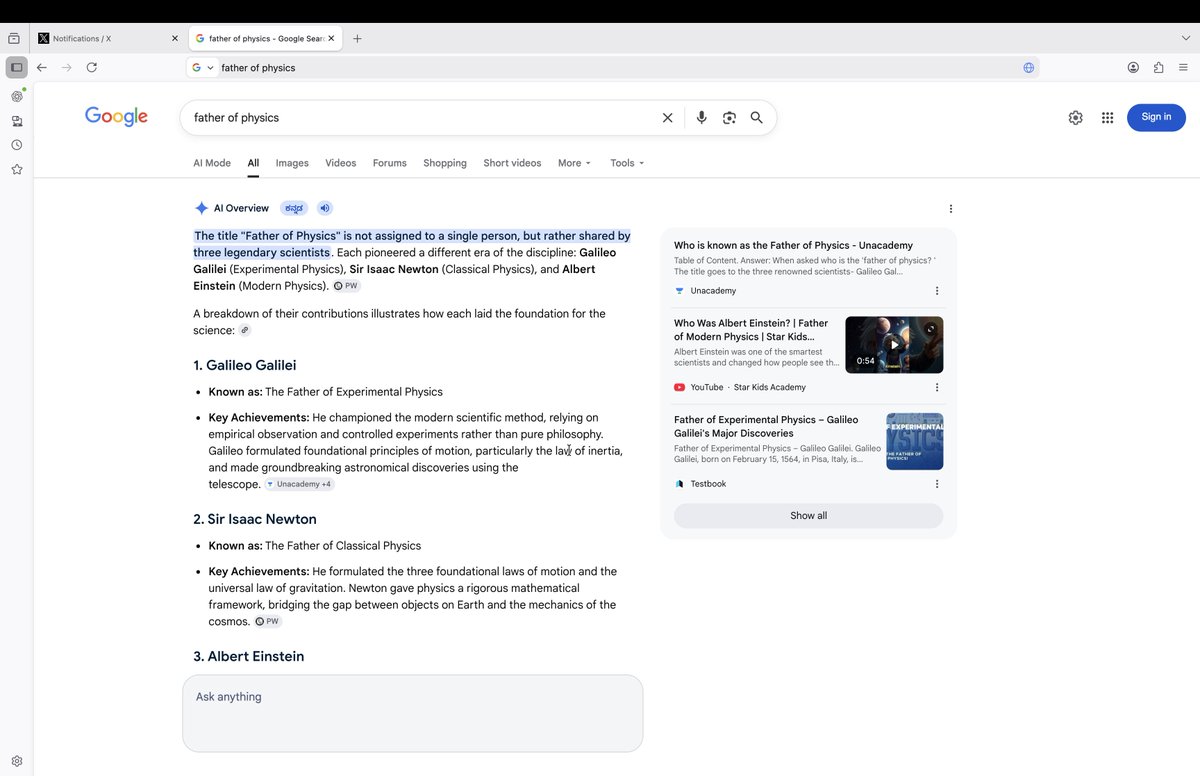Switch AI Overview language to Kannada
The width and height of the screenshot is (1200, 776).
pos(294,208)
